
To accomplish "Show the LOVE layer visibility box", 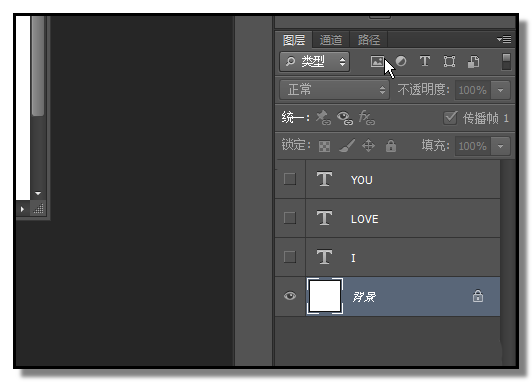I will [290, 218].
